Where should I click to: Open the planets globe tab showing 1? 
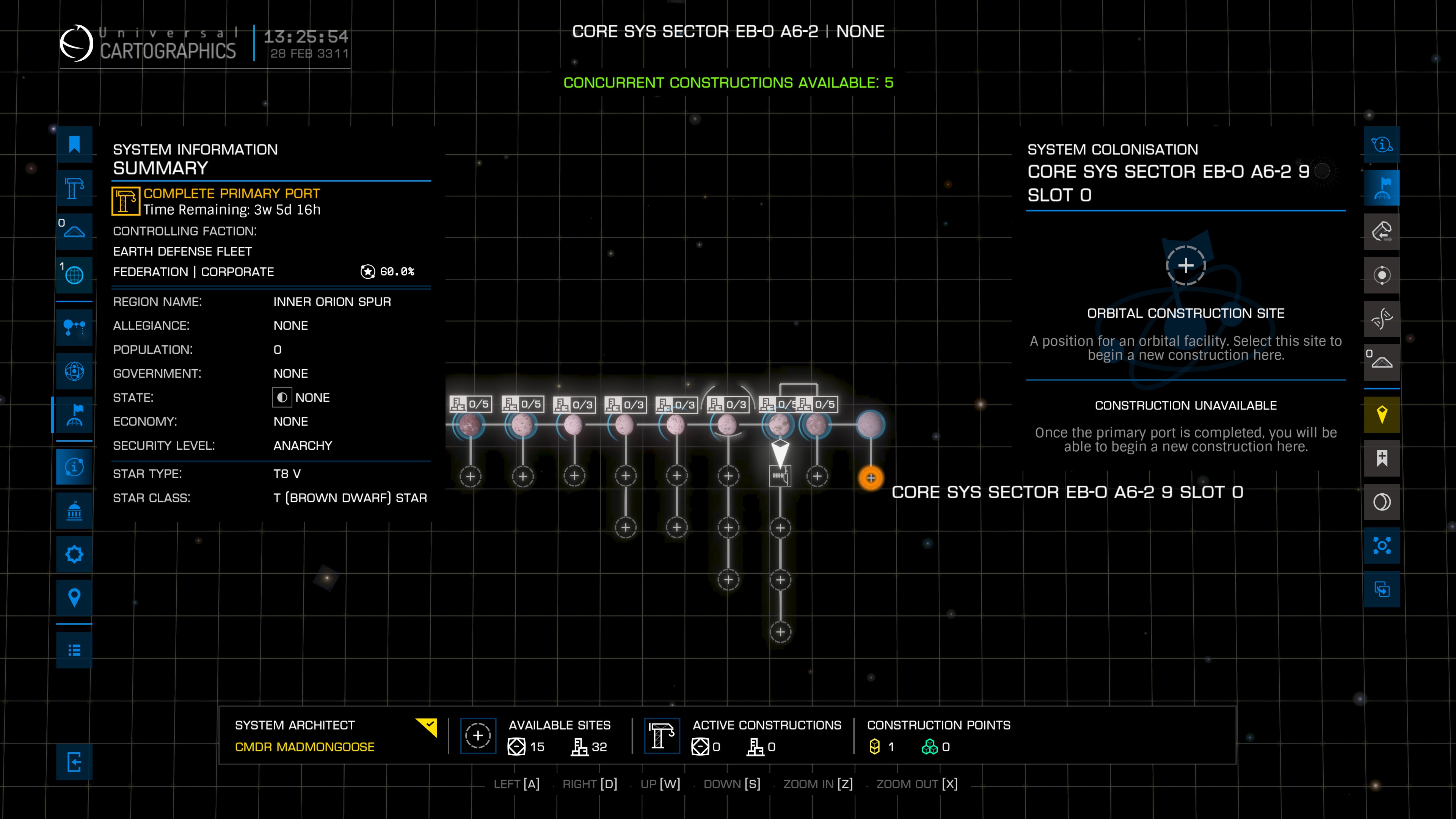point(74,275)
